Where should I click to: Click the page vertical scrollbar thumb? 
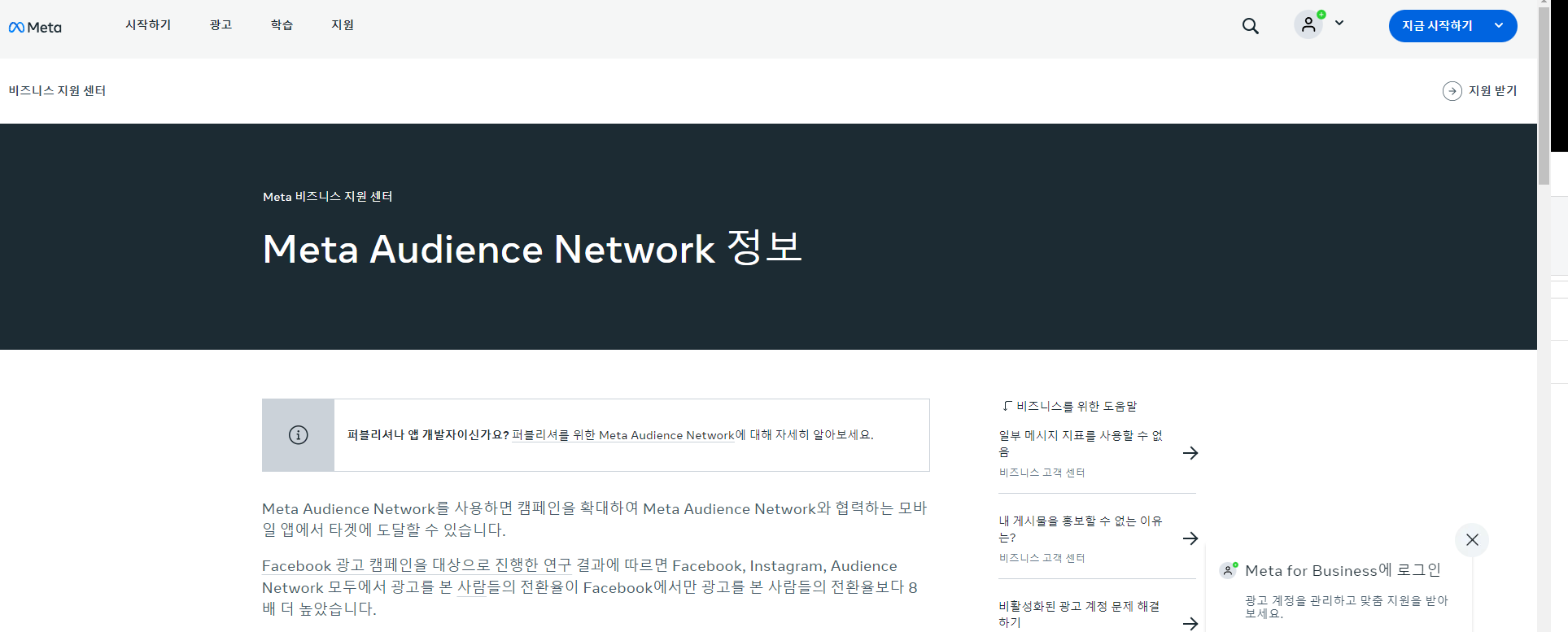coord(1544,98)
